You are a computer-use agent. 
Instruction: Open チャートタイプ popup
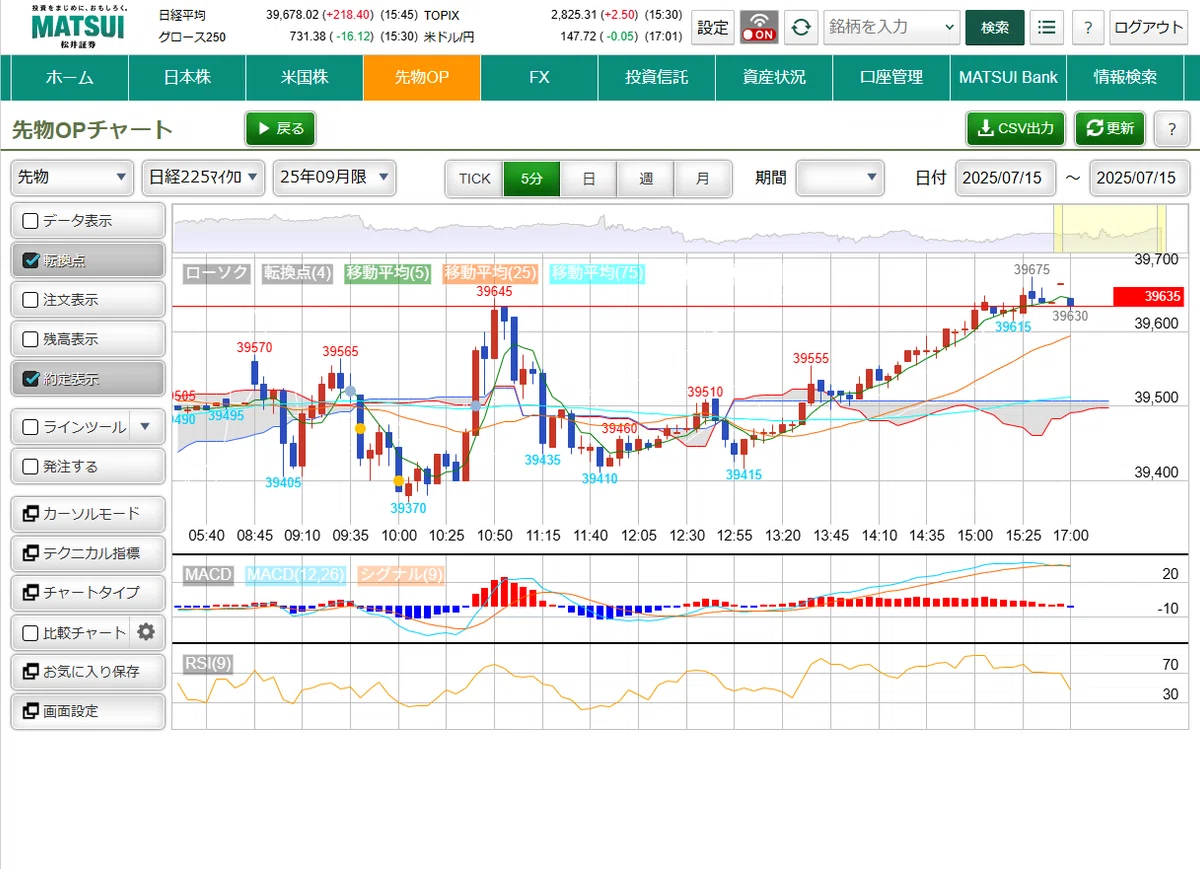[88, 592]
